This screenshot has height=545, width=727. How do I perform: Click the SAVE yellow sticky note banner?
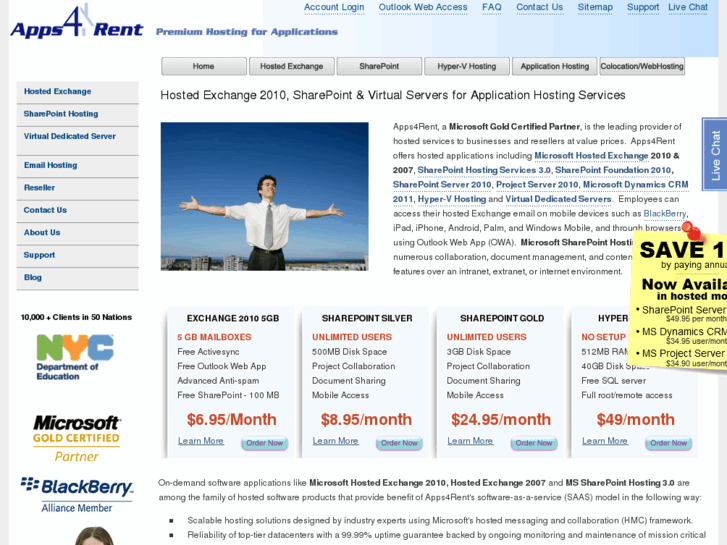click(x=679, y=299)
